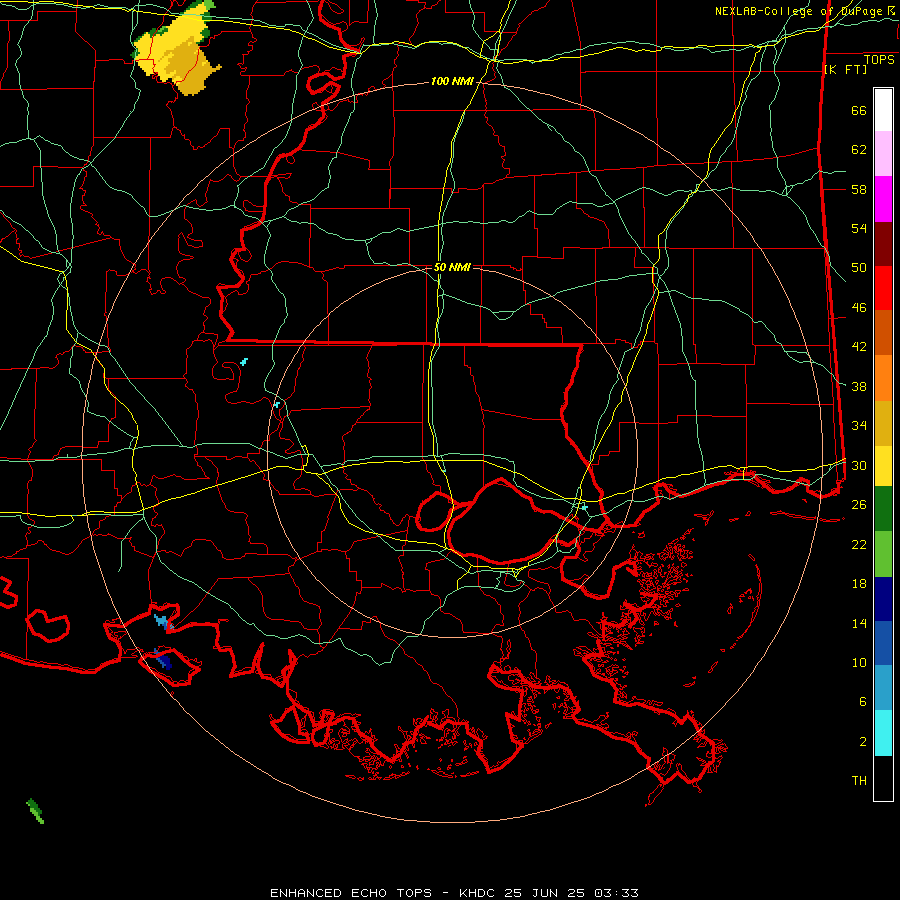Click the 46 scale label
Viewport: 900px width, 900px height.
[x=859, y=307]
